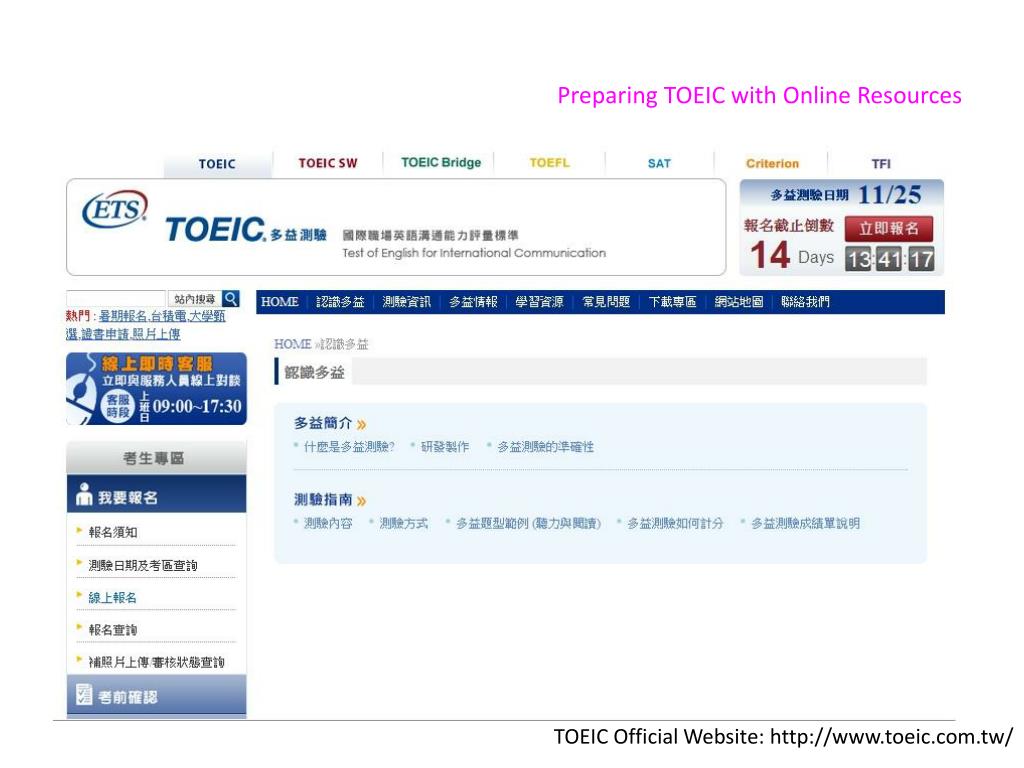This screenshot has width=1024, height=768.
Task: Open the 測驗資訊 menu
Action: [406, 302]
